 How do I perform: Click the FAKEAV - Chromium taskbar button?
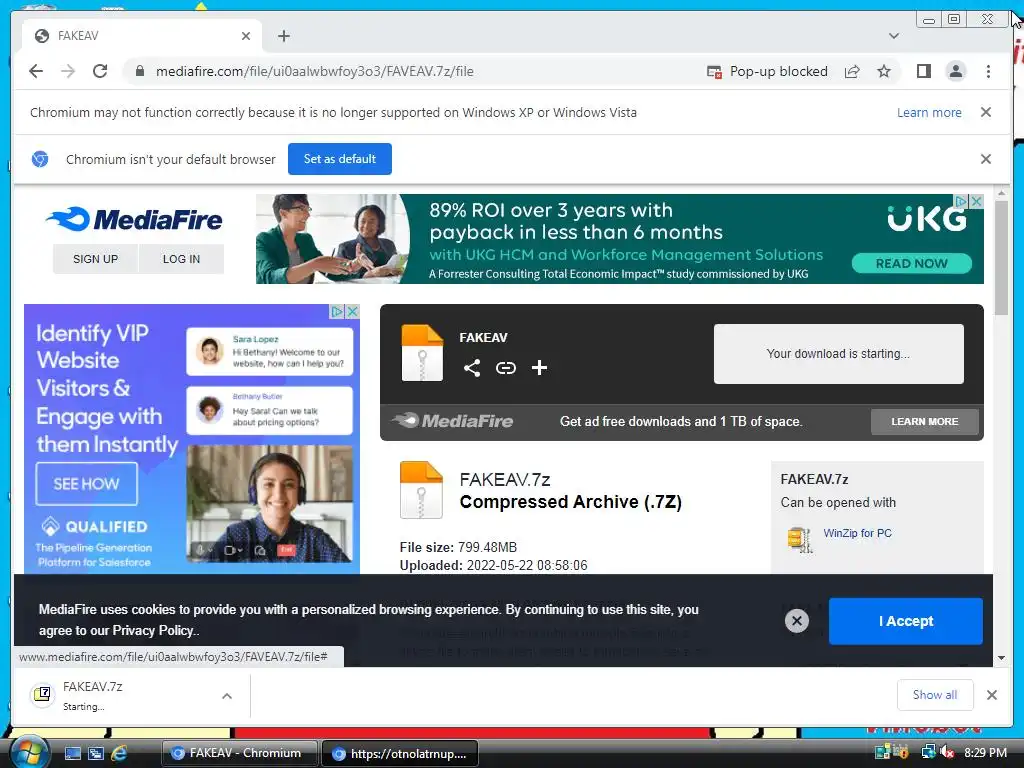click(239, 753)
